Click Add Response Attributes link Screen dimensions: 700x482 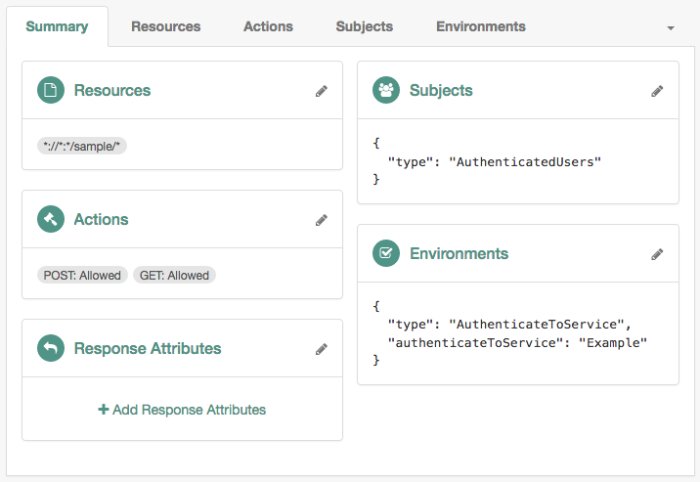[x=182, y=409]
